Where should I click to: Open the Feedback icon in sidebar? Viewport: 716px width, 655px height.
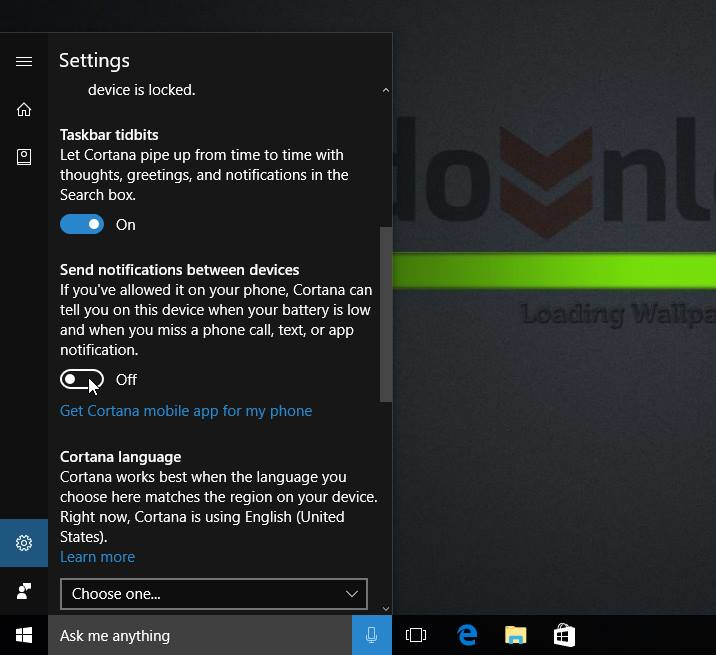point(24,591)
